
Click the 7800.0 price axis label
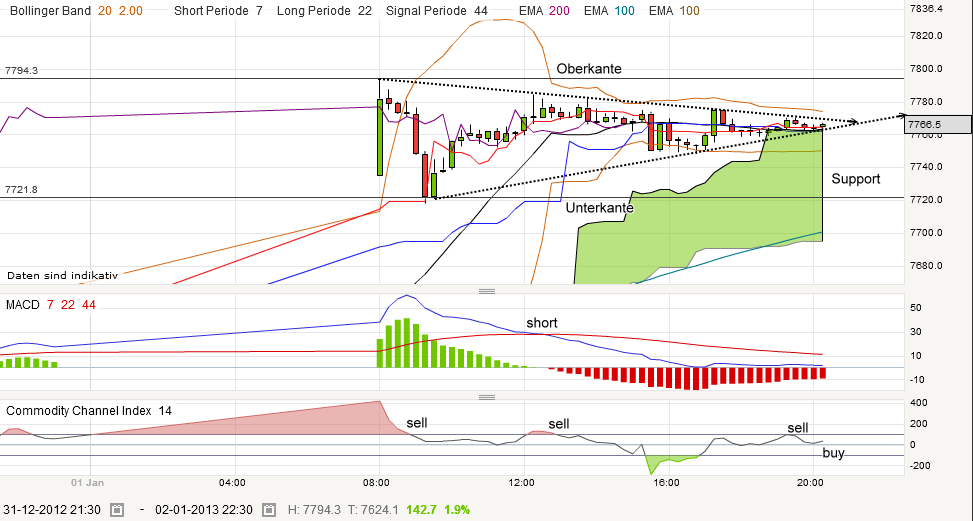click(925, 69)
